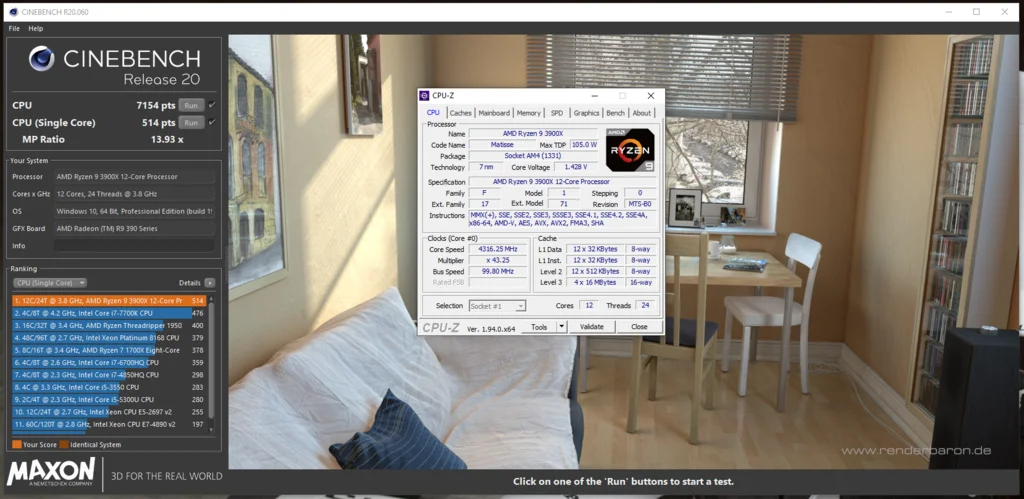Screen dimensions: 1024x499
Task: Minimize the CPU-Z window
Action: click(595, 96)
